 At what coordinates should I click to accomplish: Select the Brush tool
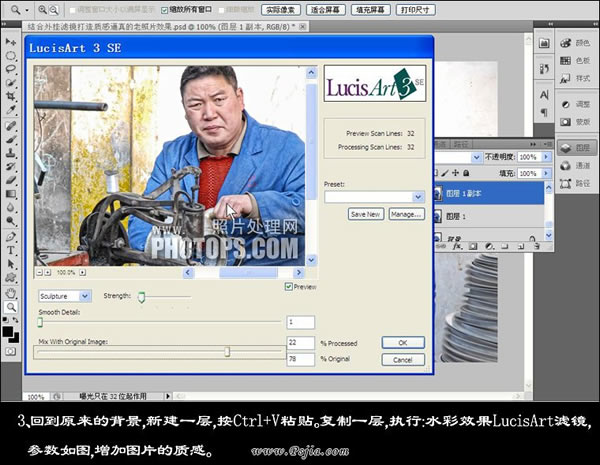[11, 139]
